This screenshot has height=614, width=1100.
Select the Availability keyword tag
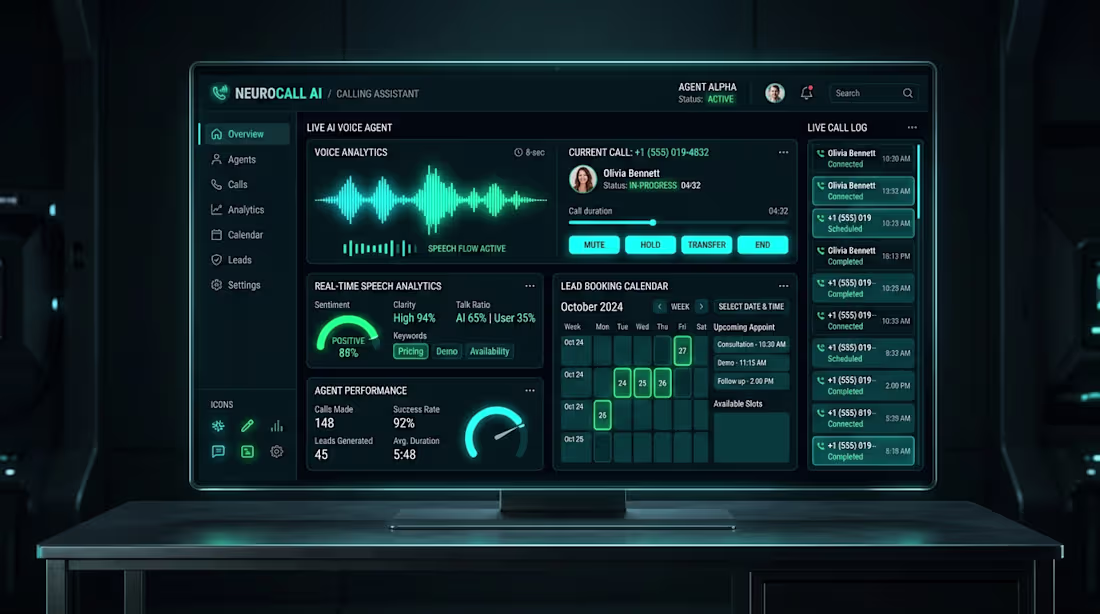(x=489, y=352)
